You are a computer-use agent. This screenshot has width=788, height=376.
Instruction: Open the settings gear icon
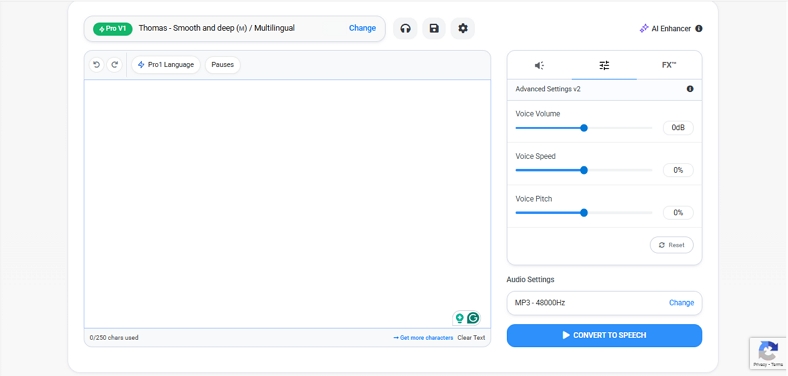point(463,29)
